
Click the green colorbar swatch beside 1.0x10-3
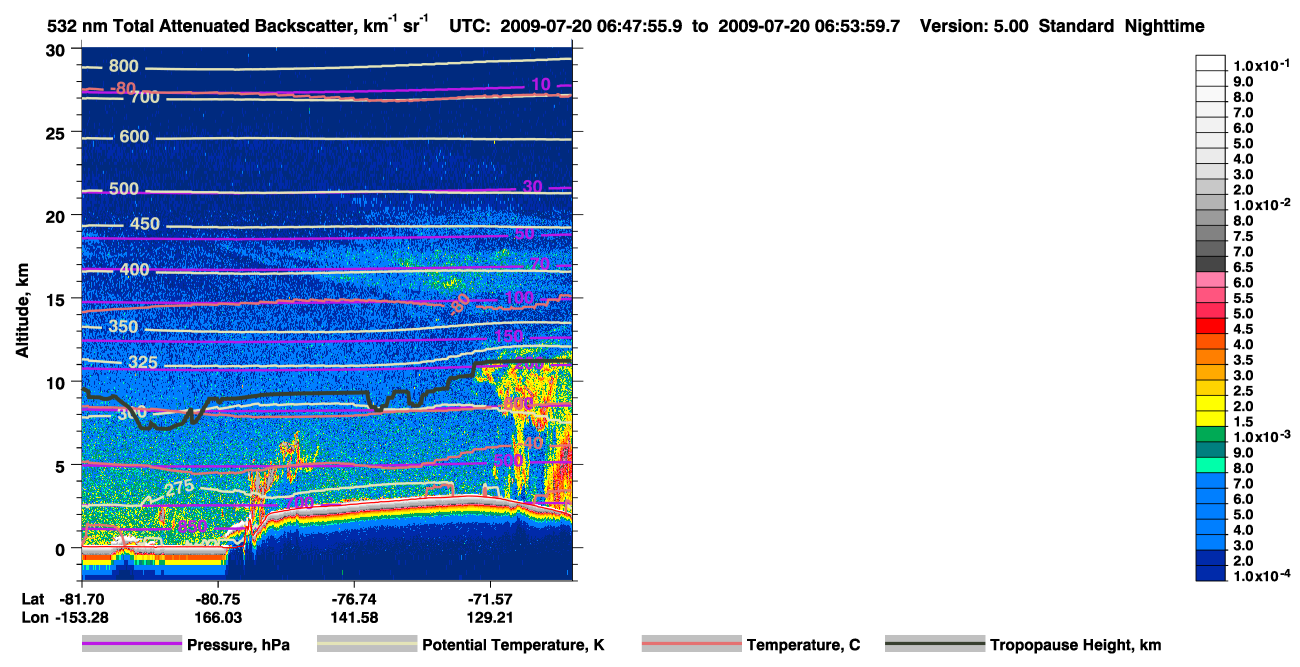click(1210, 434)
